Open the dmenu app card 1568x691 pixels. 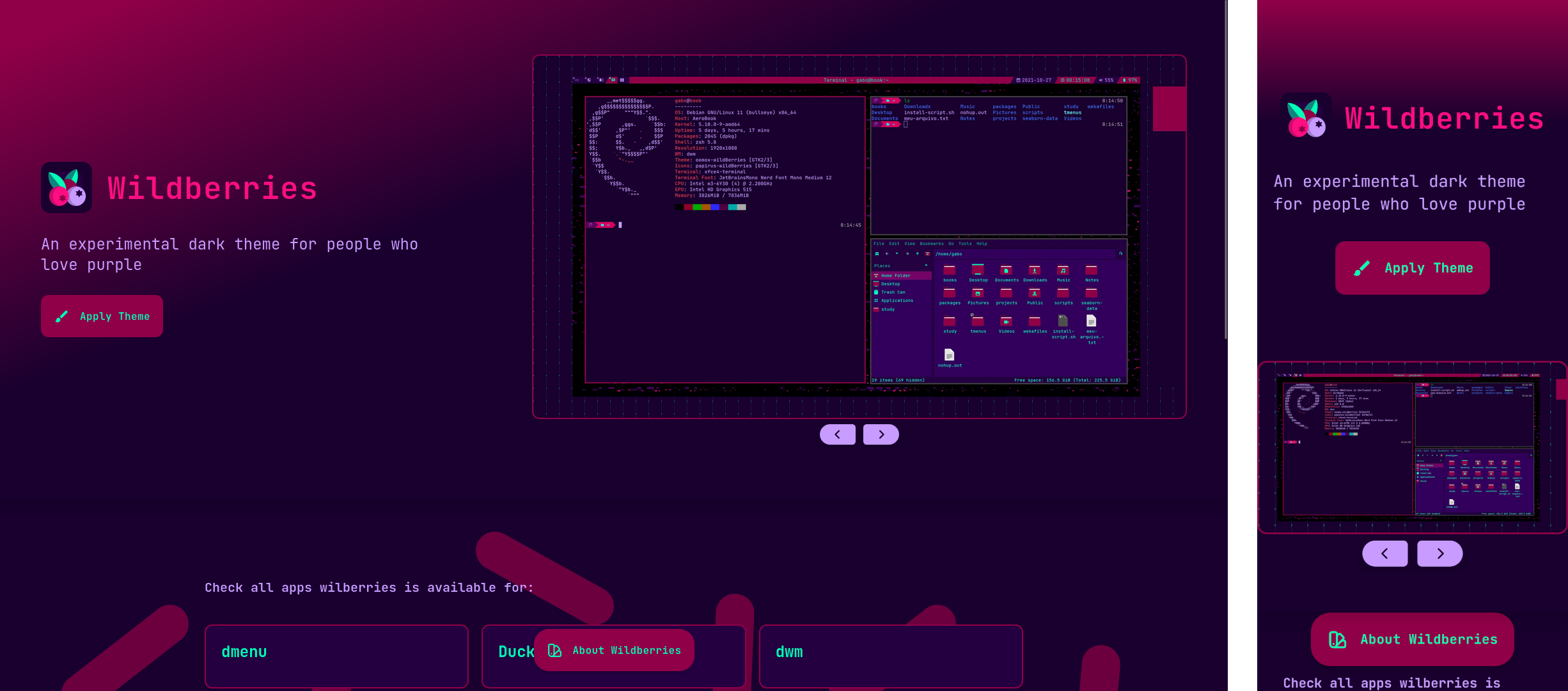336,655
